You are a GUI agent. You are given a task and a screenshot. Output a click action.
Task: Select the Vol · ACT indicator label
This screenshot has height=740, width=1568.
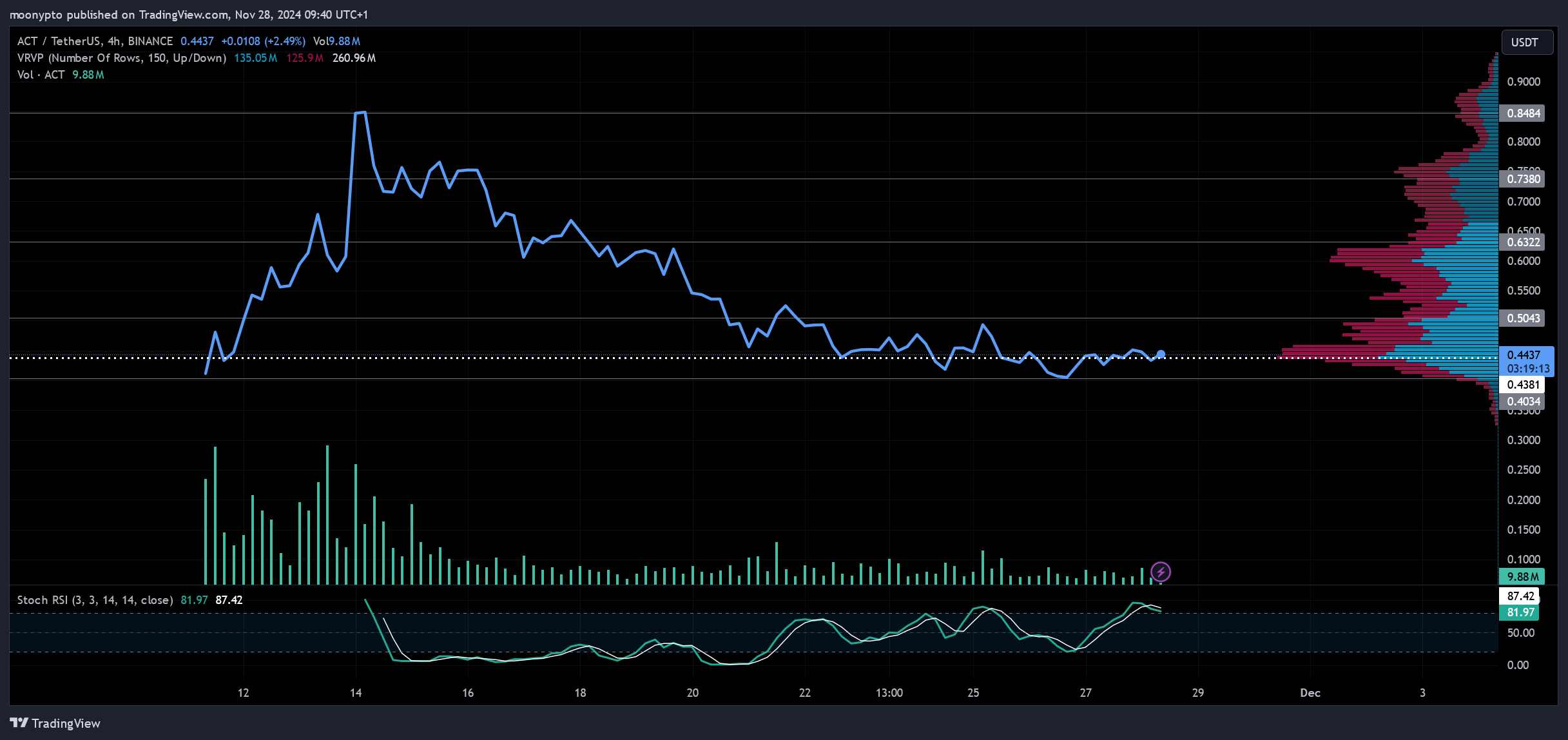41,75
